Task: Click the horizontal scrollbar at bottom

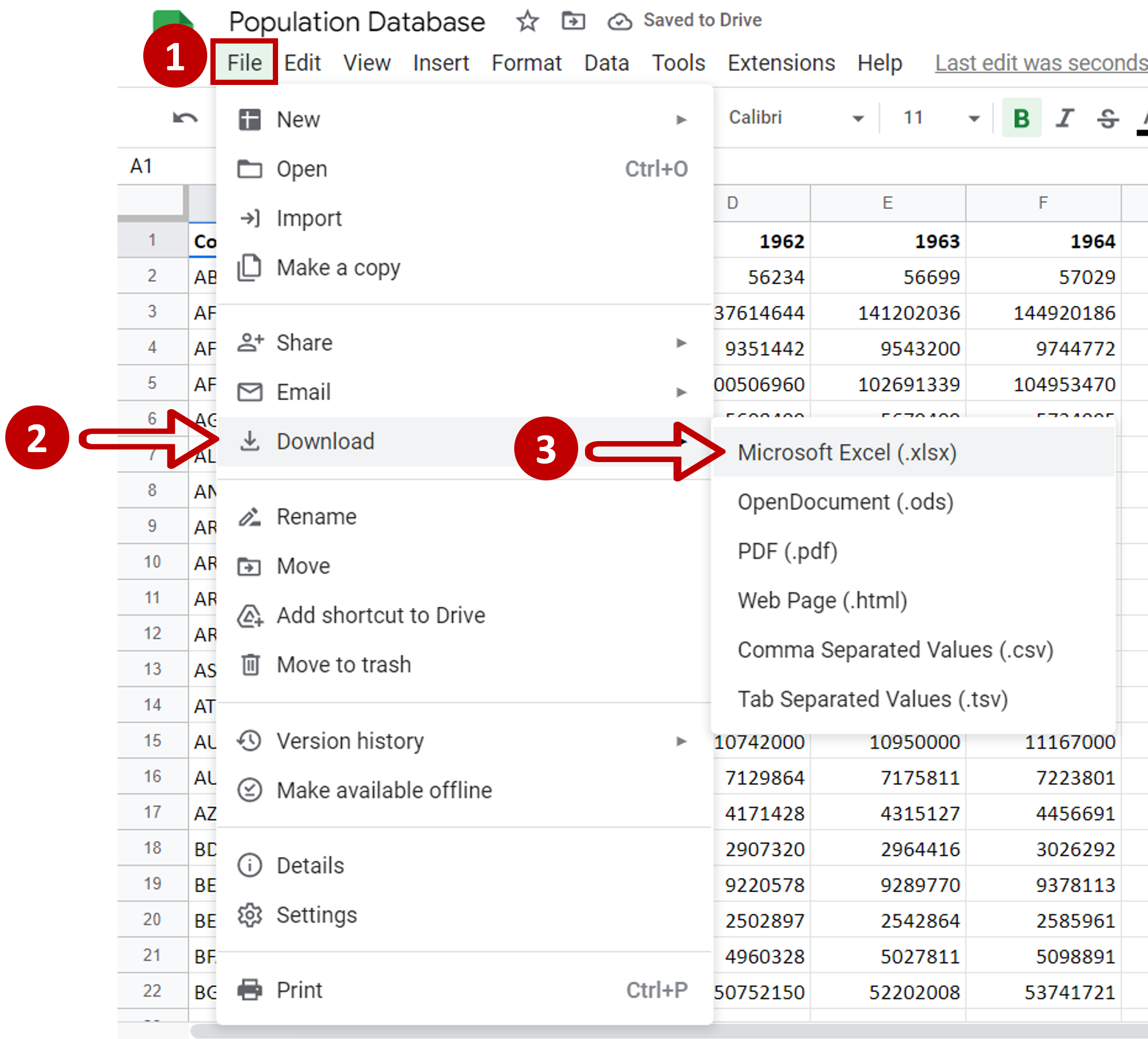Action: [x=668, y=1031]
